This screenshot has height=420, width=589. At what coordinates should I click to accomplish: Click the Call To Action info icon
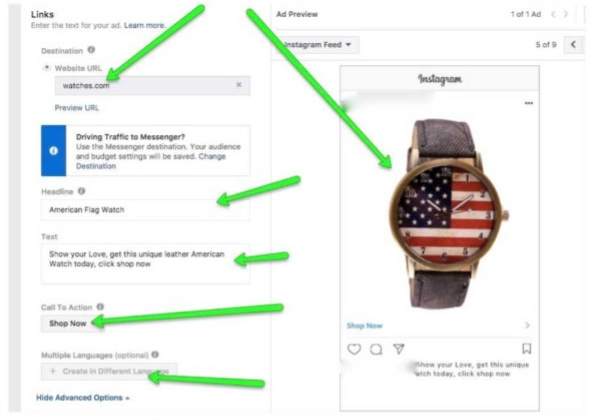[x=100, y=307]
